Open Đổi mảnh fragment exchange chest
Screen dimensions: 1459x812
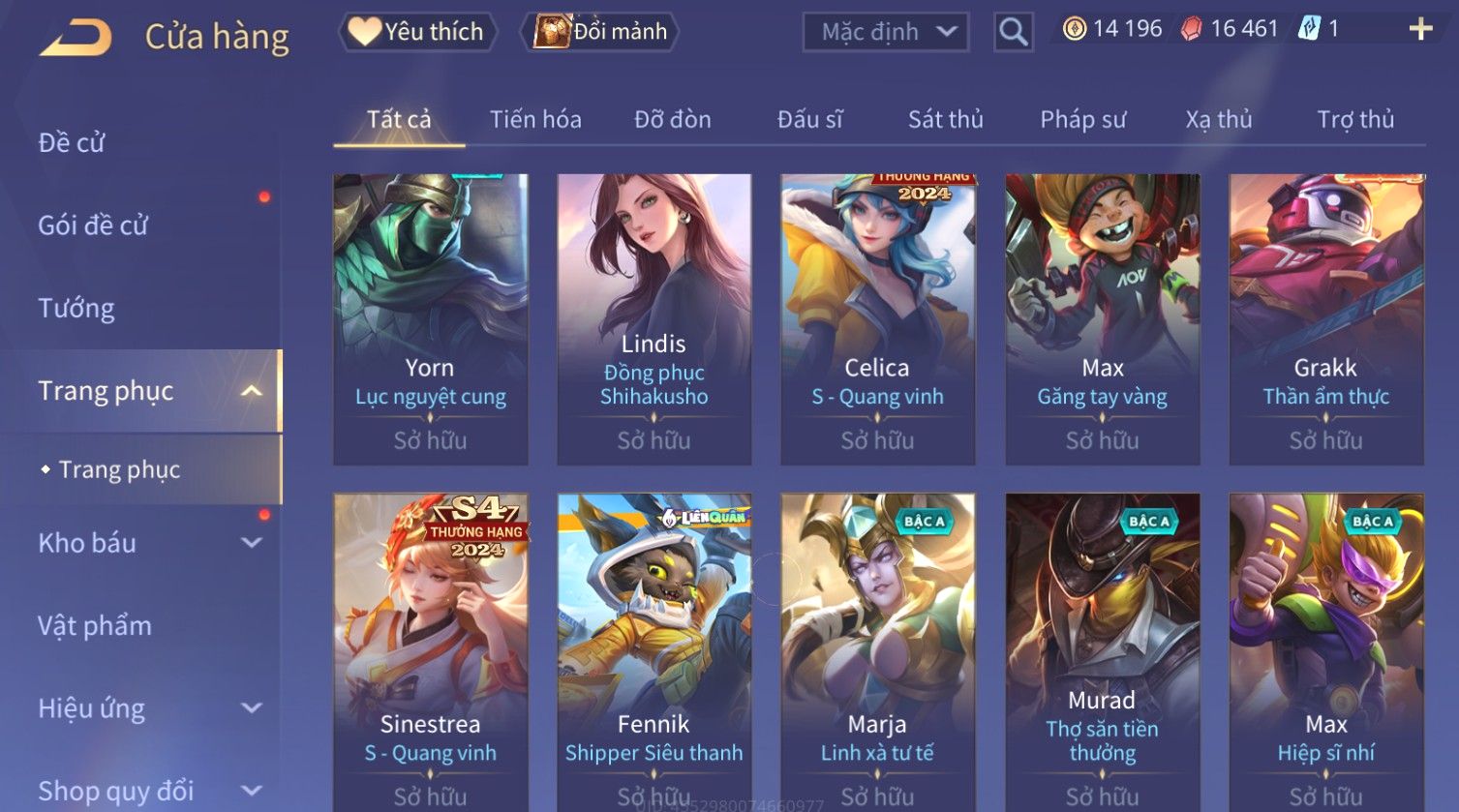tap(600, 32)
